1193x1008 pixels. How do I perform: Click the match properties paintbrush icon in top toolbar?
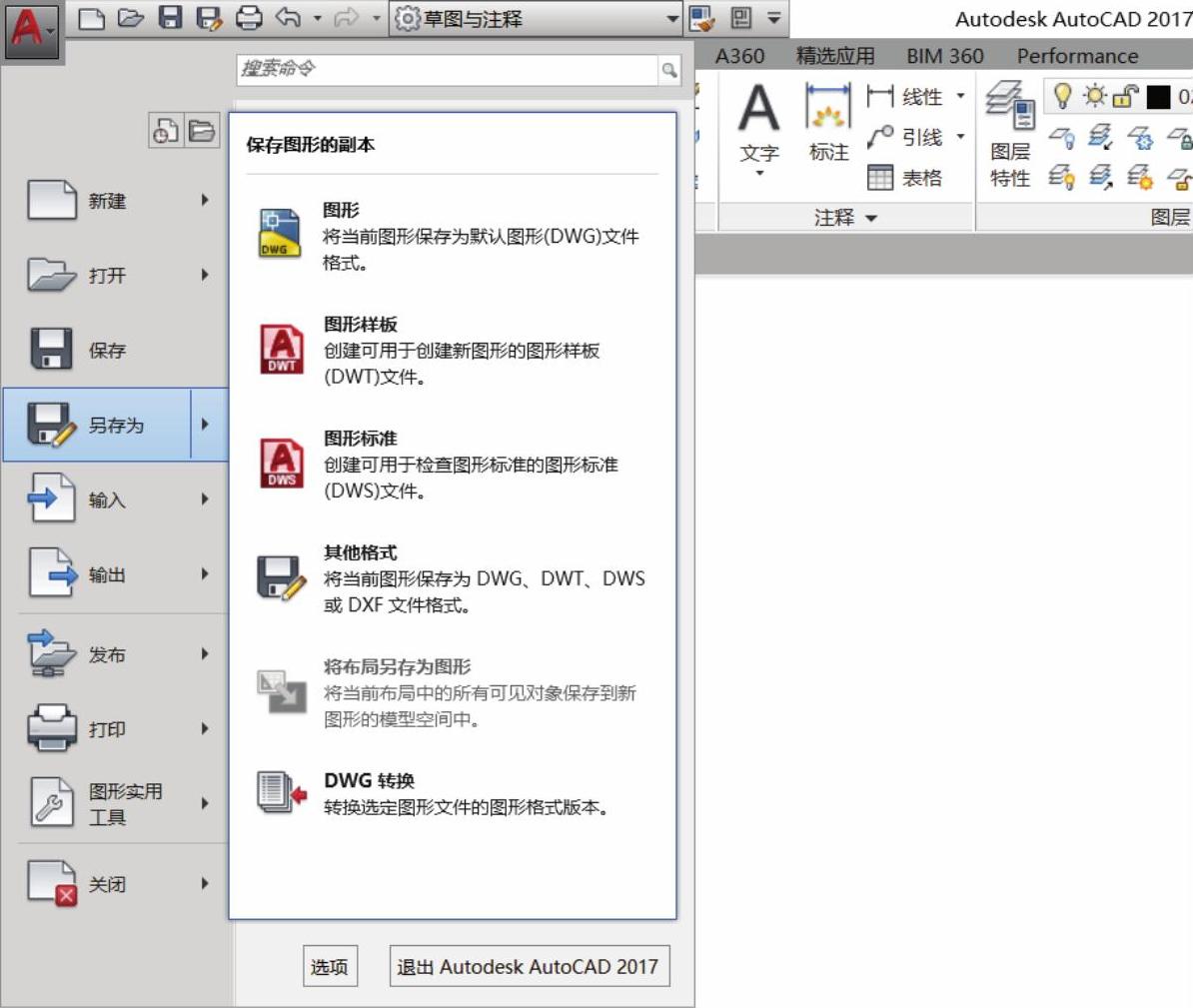pyautogui.click(x=702, y=18)
